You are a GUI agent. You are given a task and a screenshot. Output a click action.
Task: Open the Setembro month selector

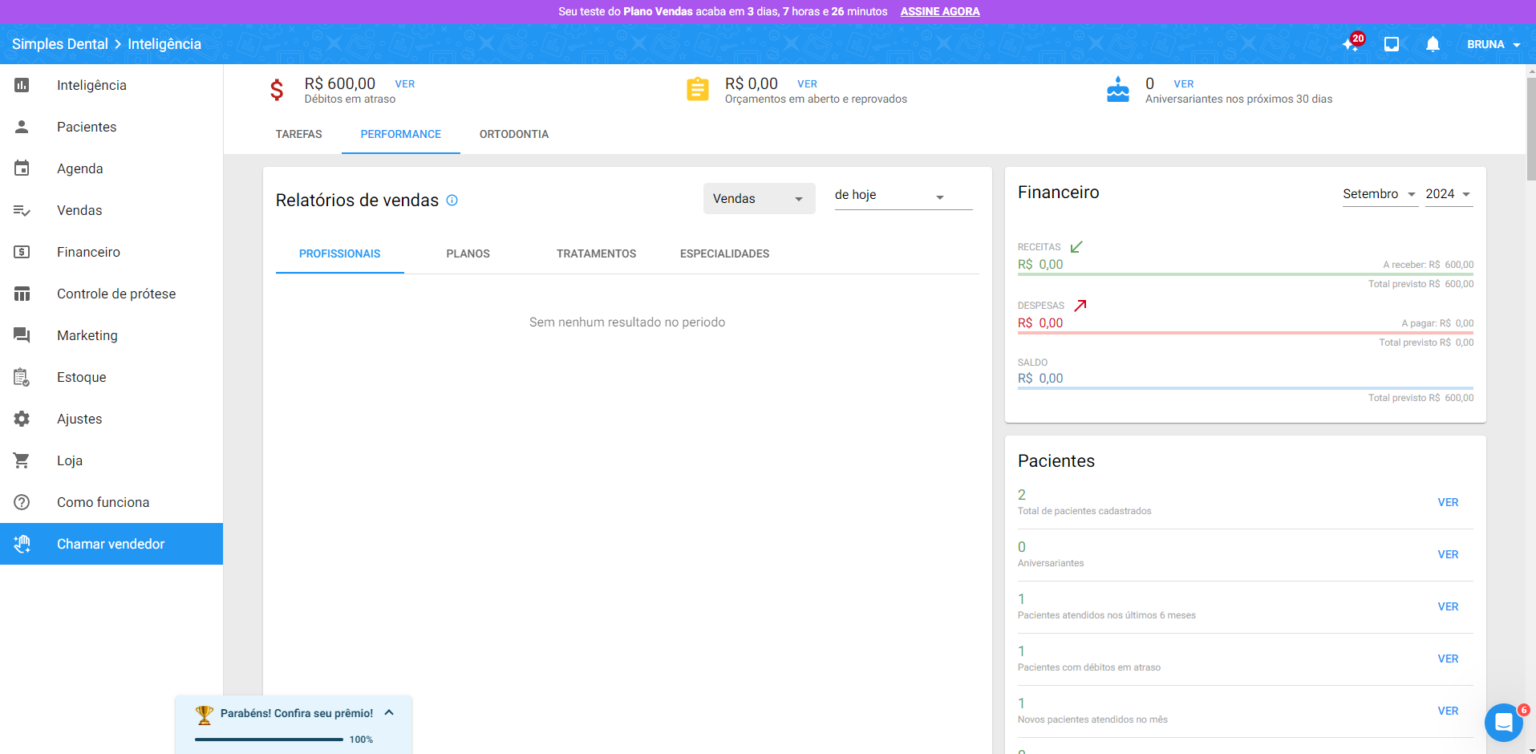tap(1380, 194)
